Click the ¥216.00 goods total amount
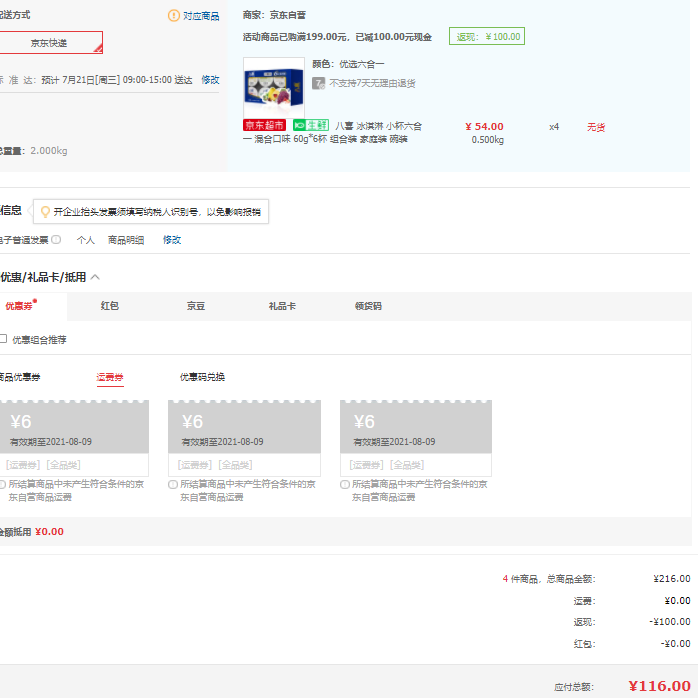 click(x=672, y=578)
